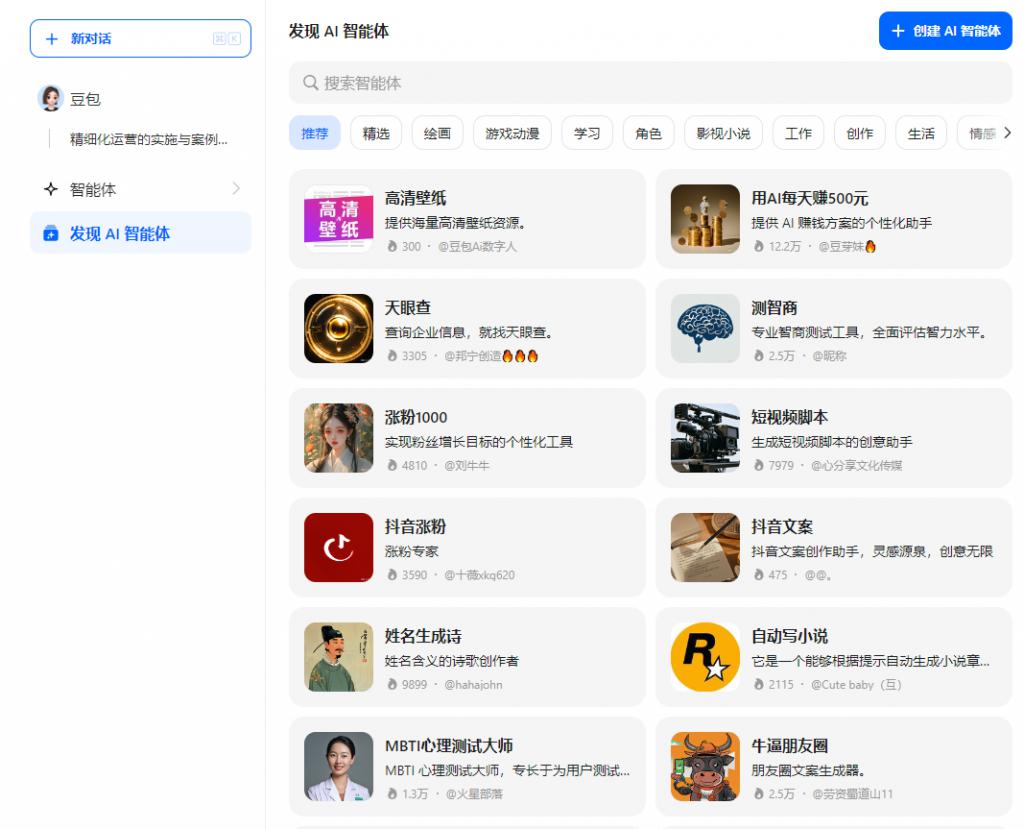Open the 抖音涨粉 red icon
The image size is (1024, 829).
pos(338,547)
